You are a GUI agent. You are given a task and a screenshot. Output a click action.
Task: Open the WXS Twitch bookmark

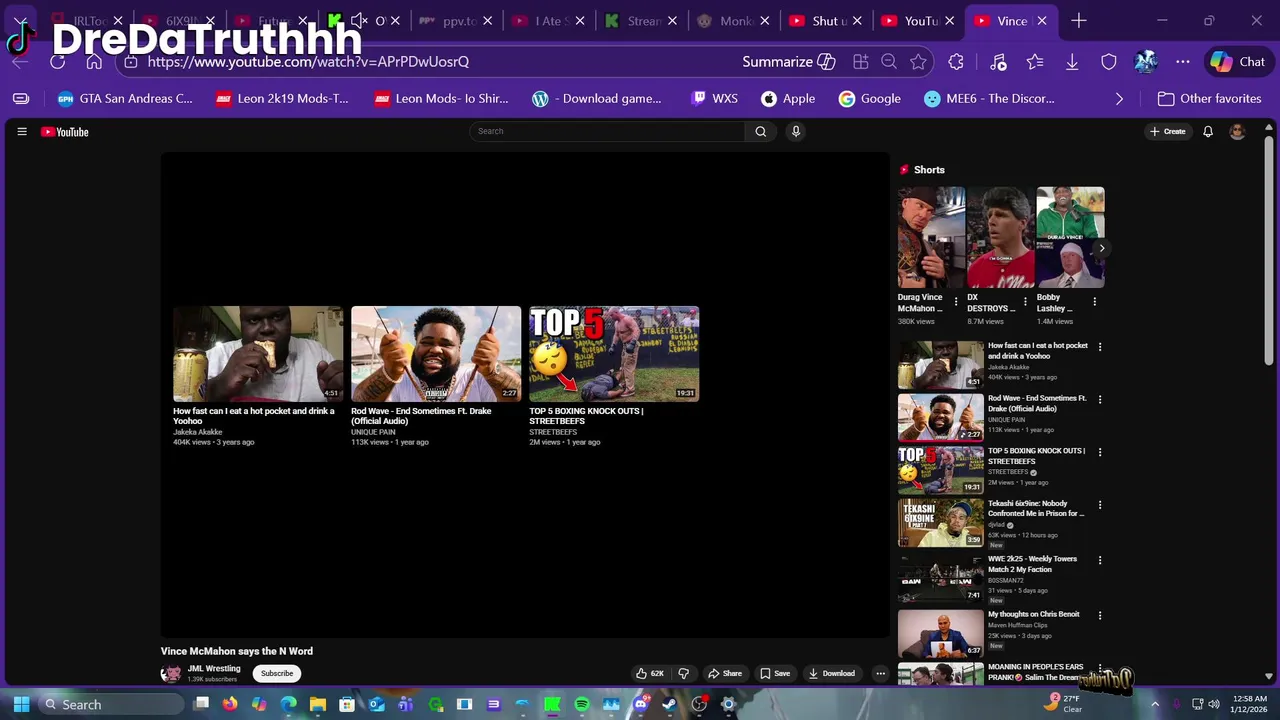click(x=714, y=98)
